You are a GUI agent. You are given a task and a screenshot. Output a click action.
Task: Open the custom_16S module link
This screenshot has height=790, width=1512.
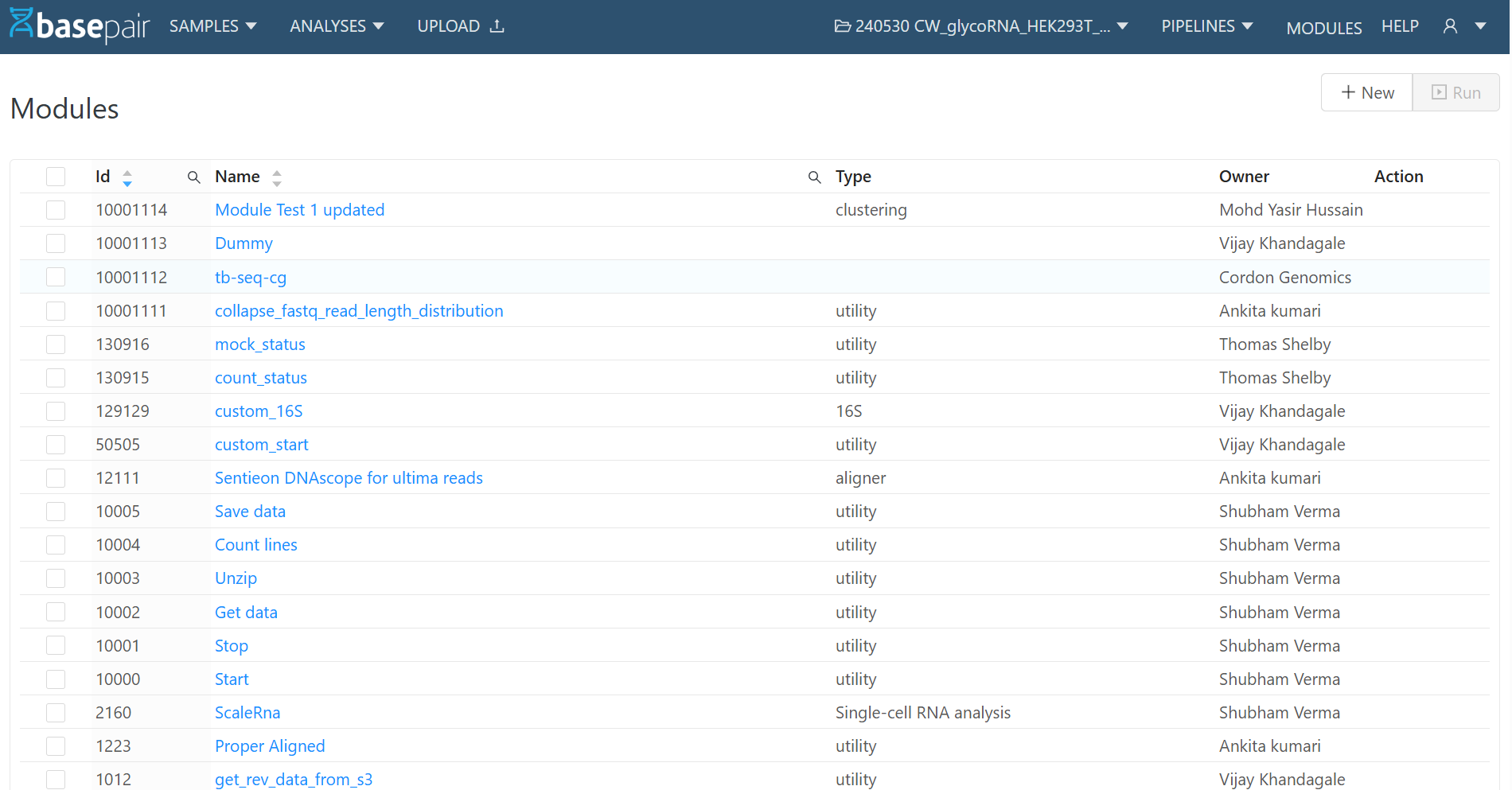[259, 411]
